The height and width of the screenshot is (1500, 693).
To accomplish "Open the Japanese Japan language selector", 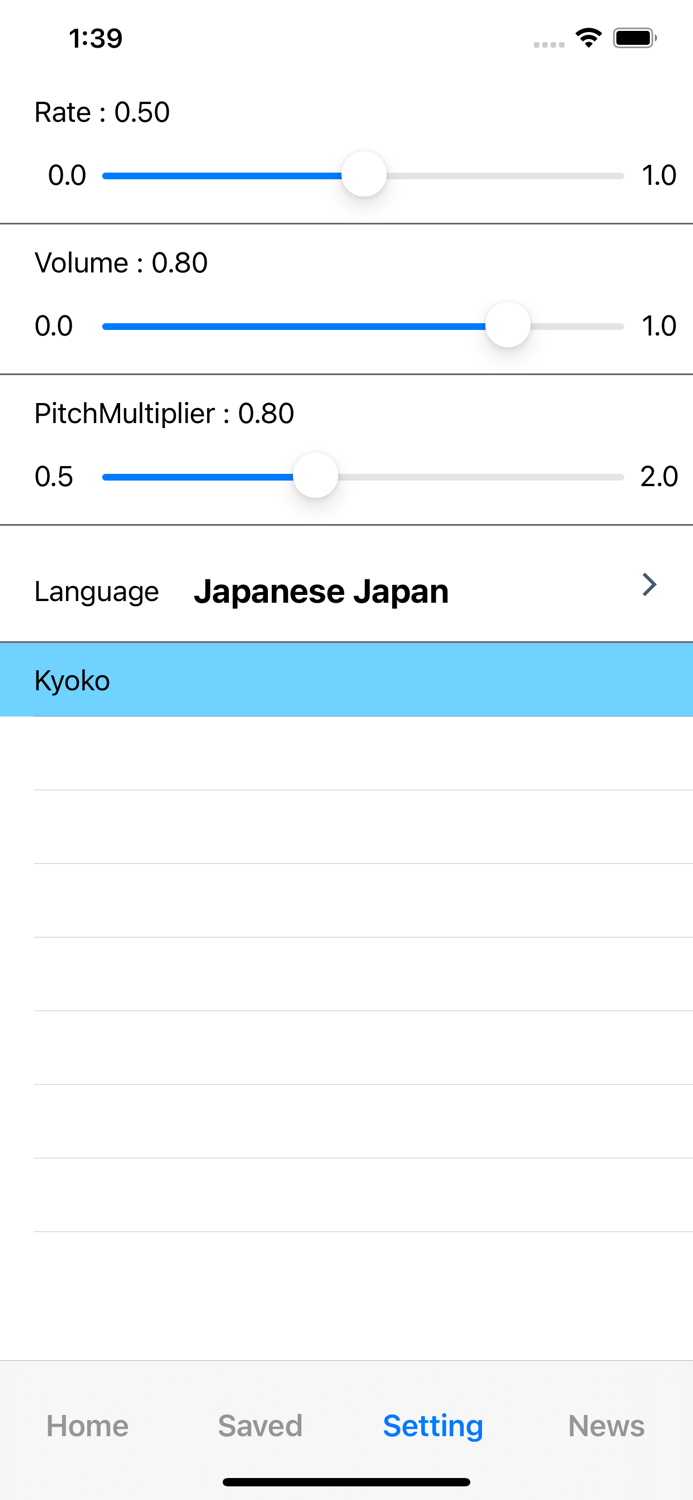I will click(x=321, y=591).
